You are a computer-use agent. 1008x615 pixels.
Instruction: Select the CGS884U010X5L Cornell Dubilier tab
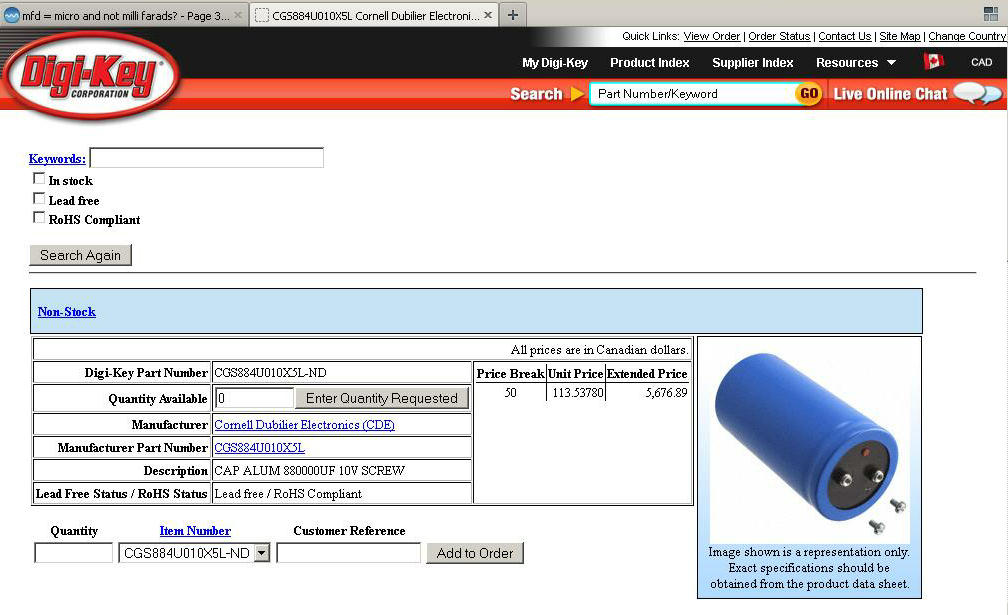coord(375,15)
